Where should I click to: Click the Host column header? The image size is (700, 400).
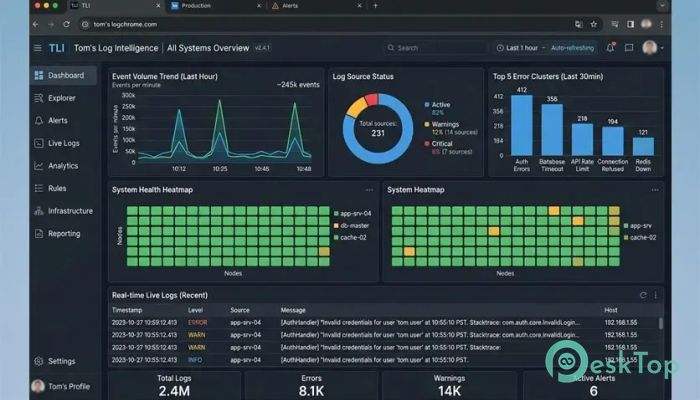[611, 310]
